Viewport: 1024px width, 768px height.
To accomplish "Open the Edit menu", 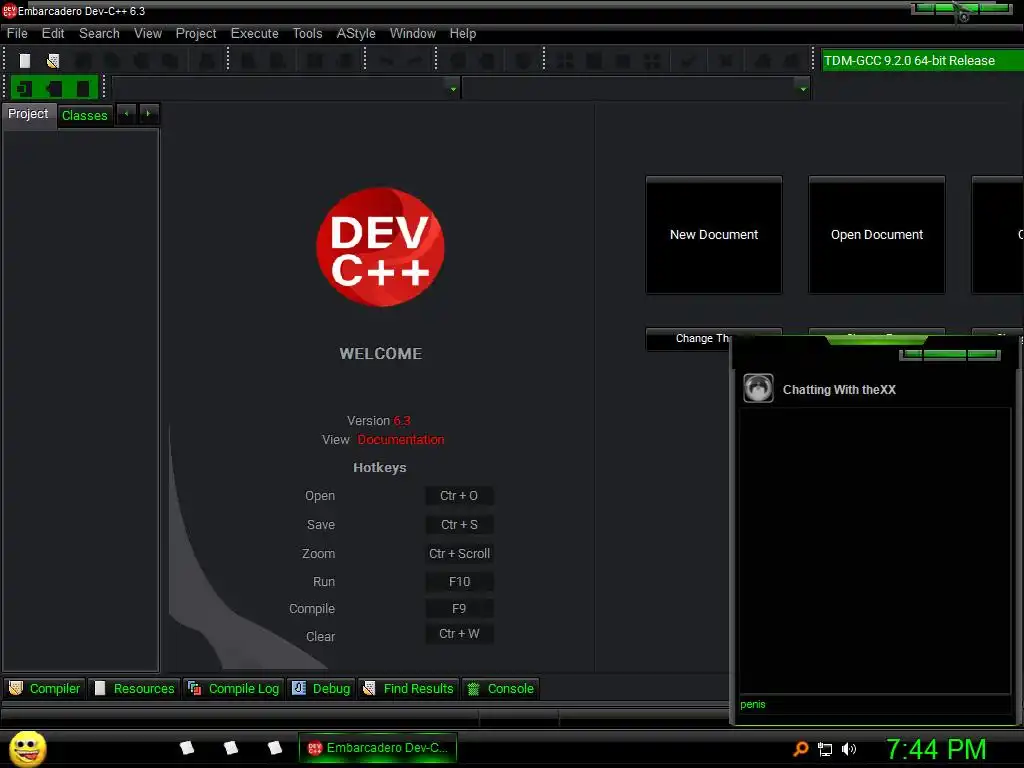I will pos(53,33).
